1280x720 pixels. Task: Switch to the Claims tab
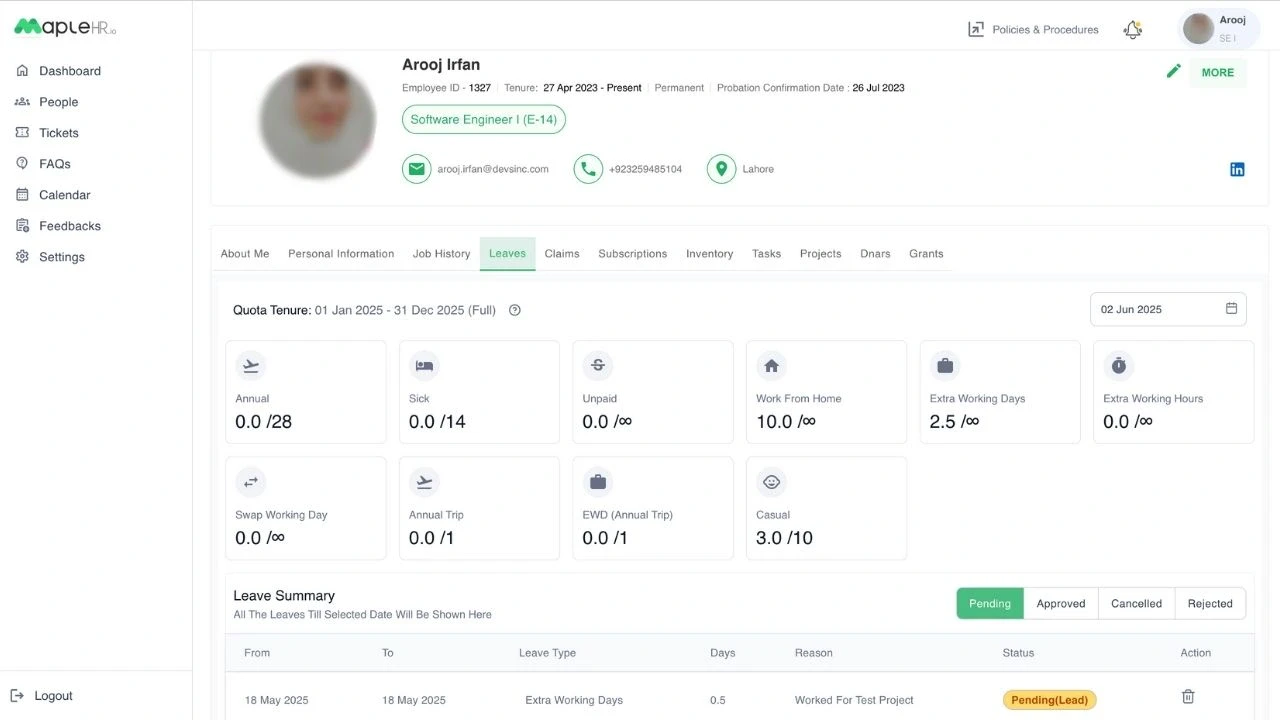click(562, 254)
